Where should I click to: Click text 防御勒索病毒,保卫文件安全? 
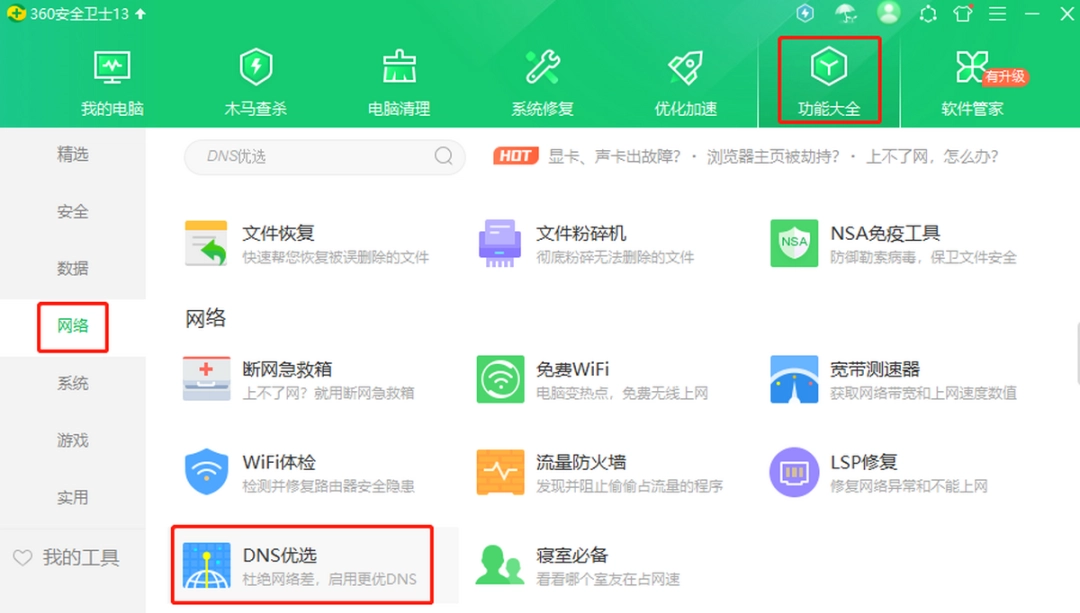(x=923, y=258)
